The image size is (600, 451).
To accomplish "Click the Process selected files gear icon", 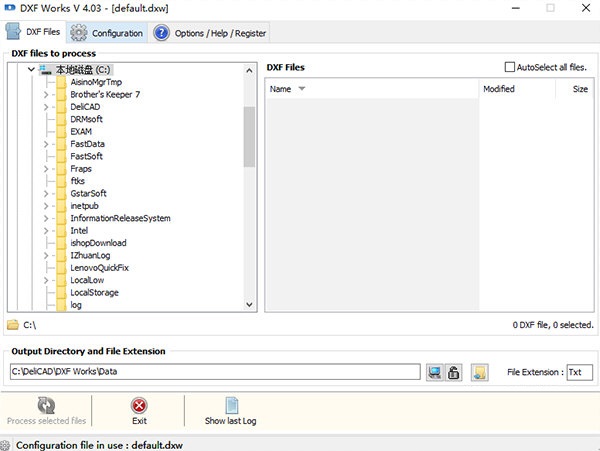I will (46, 405).
